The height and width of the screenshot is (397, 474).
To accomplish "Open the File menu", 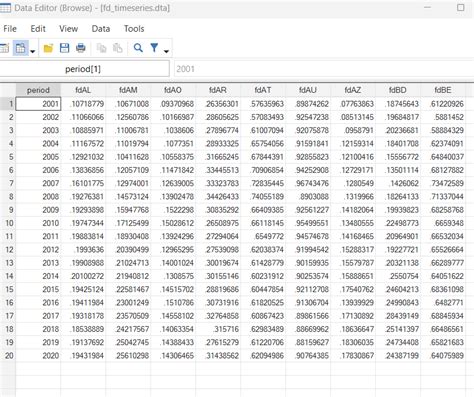I will pos(10,29).
